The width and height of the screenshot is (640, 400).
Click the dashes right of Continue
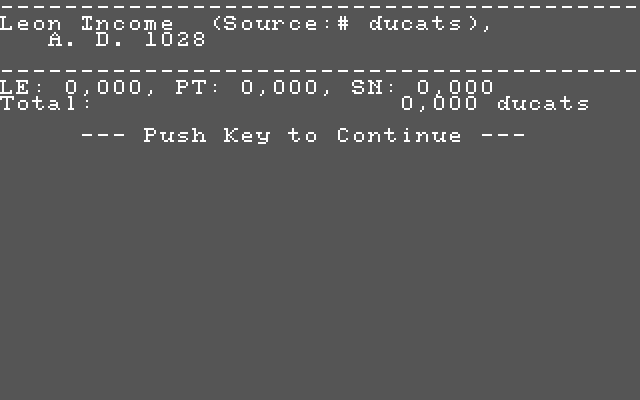(503, 136)
